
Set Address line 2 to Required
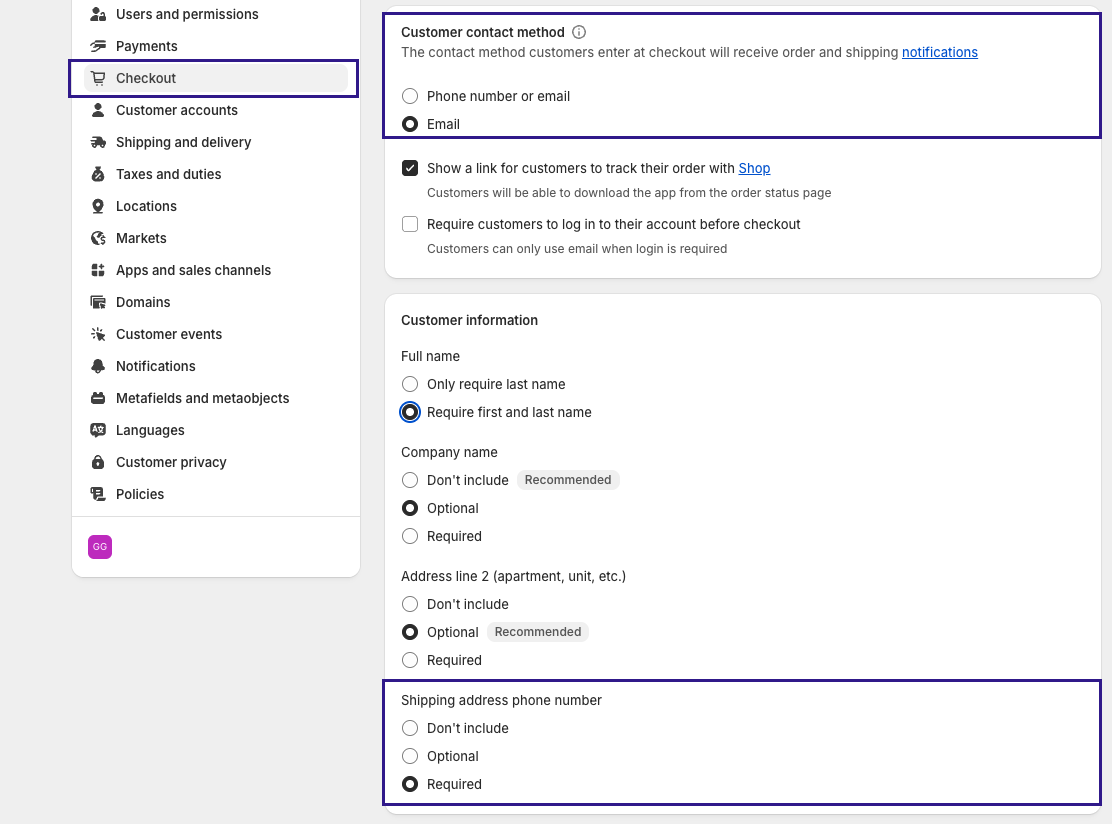coord(410,660)
